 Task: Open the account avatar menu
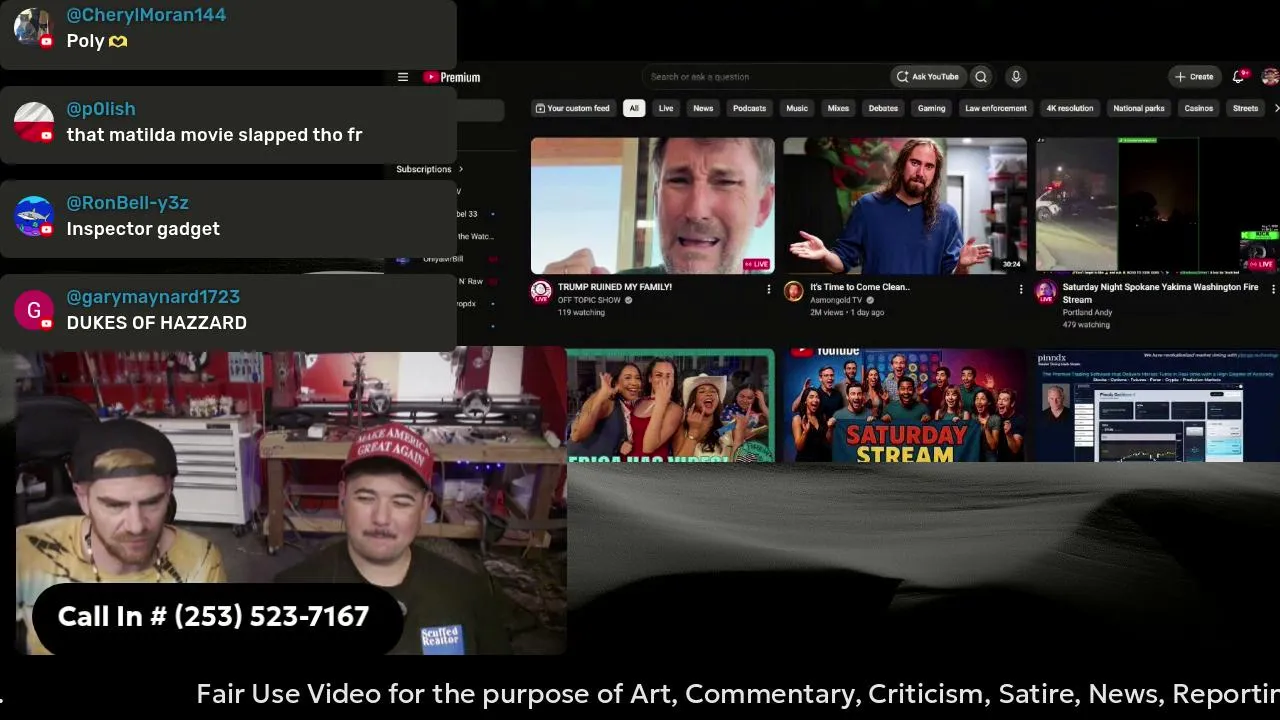[x=1270, y=77]
